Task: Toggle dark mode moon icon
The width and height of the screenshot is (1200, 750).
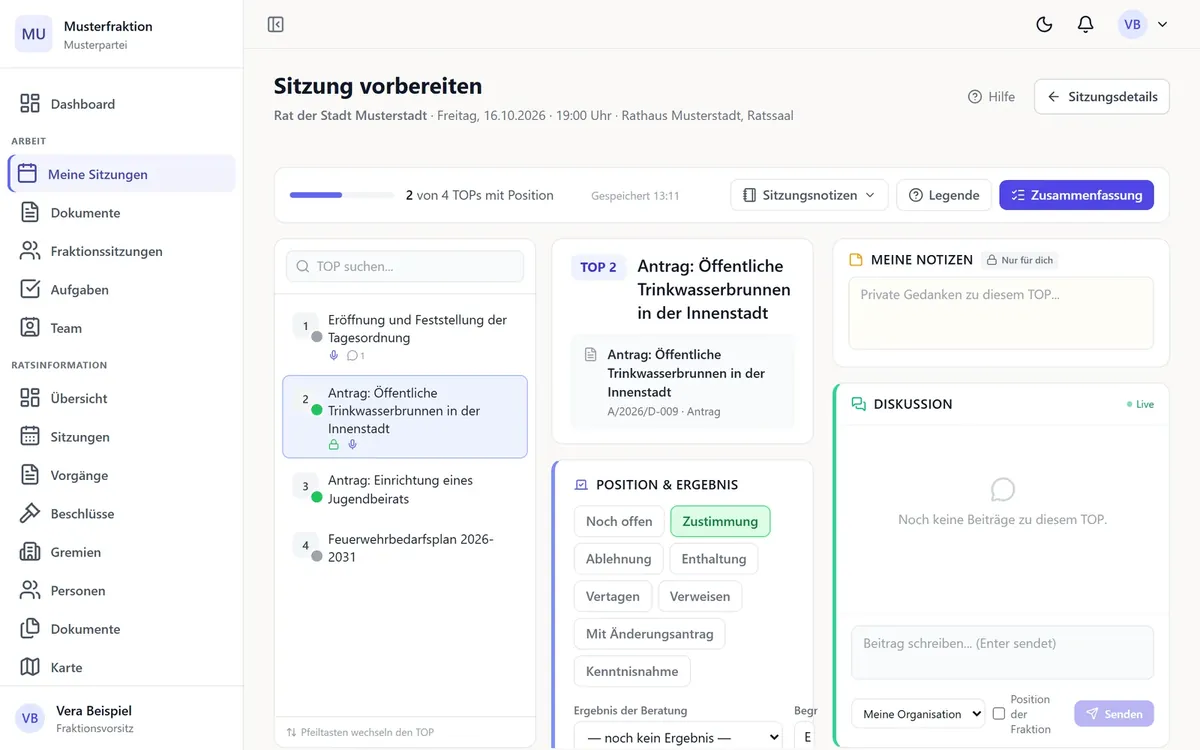Action: pos(1044,25)
